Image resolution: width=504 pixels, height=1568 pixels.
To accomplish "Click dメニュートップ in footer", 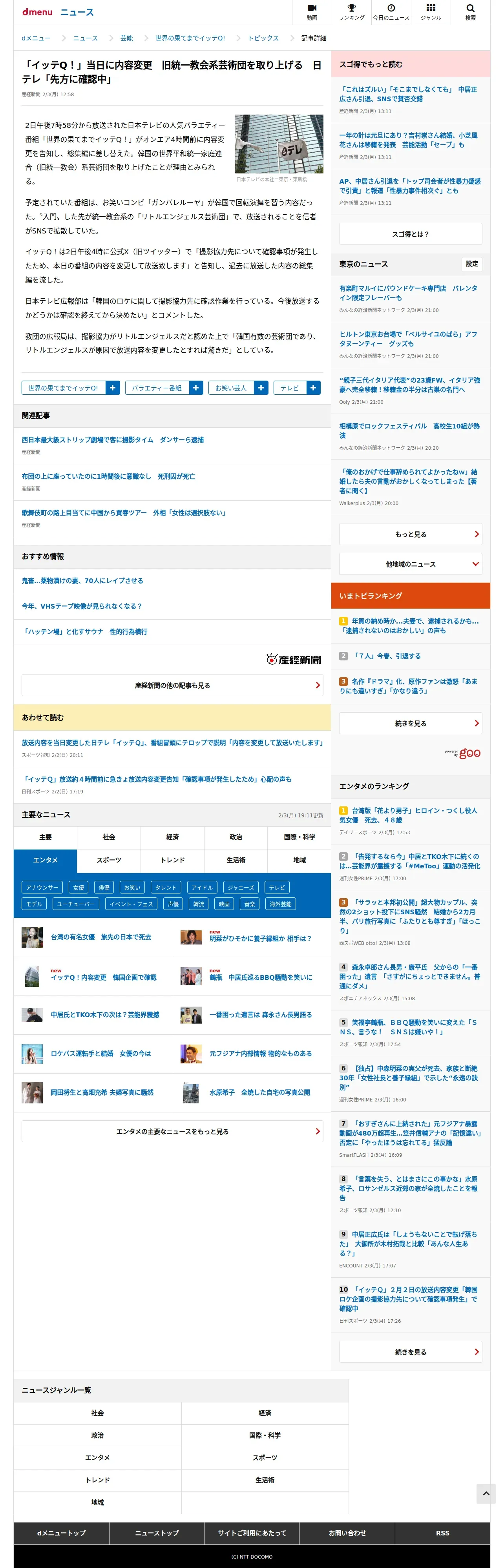I will 62,1533.
